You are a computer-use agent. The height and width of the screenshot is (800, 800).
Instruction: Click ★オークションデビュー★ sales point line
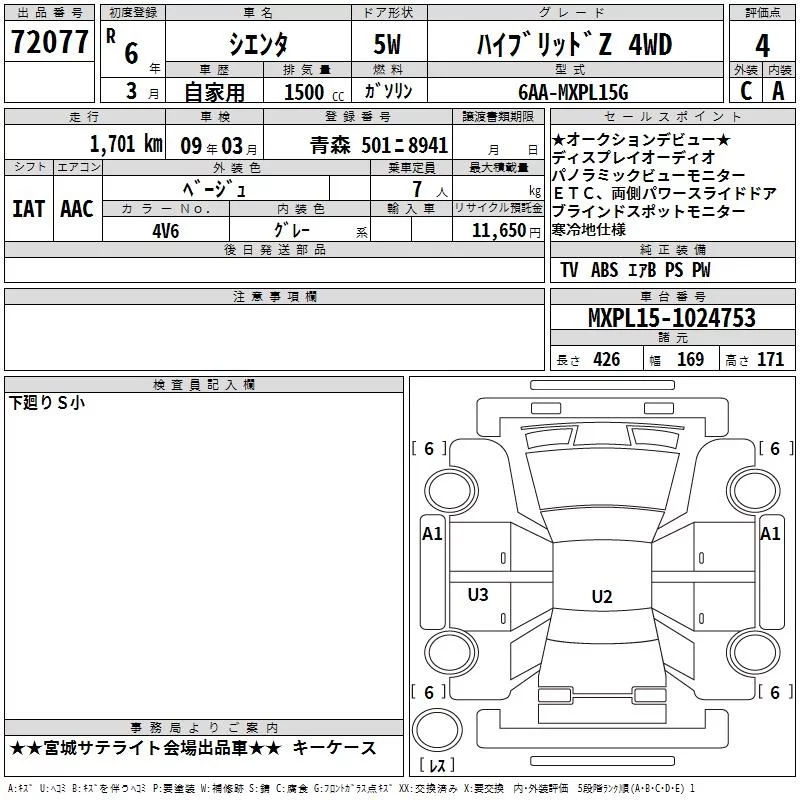641,139
